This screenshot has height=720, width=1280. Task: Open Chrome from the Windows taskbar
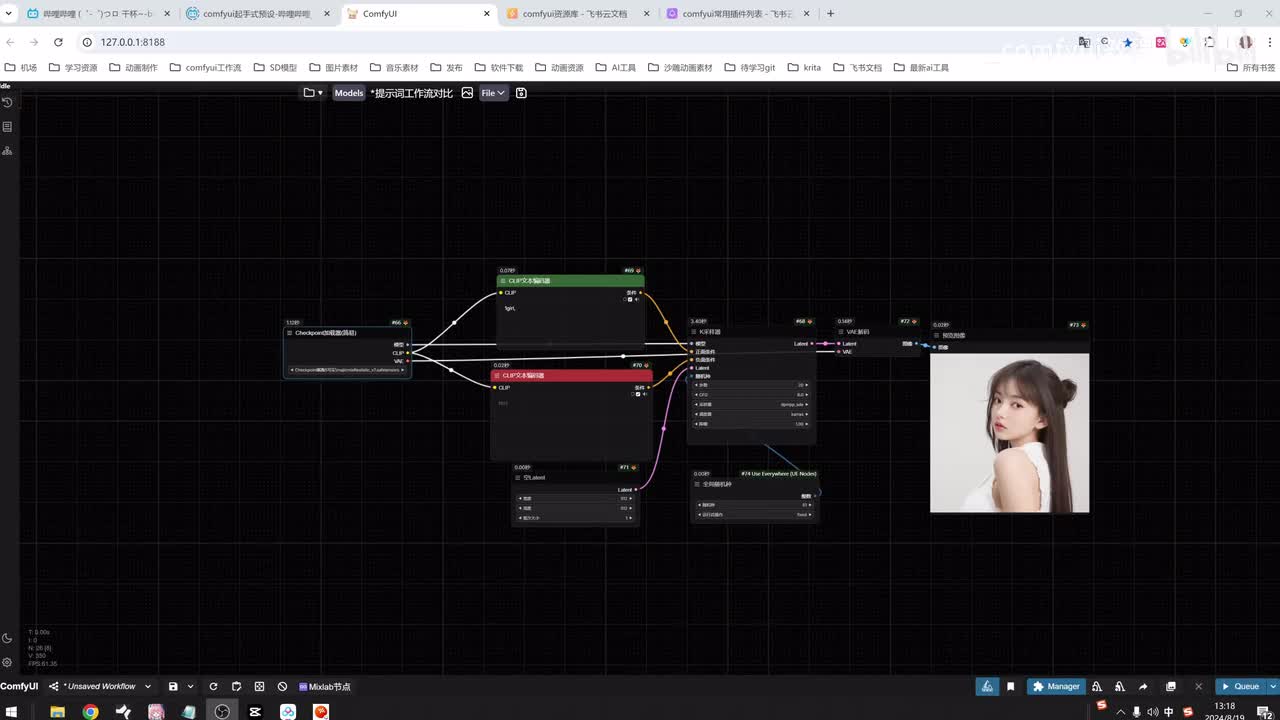[90, 712]
